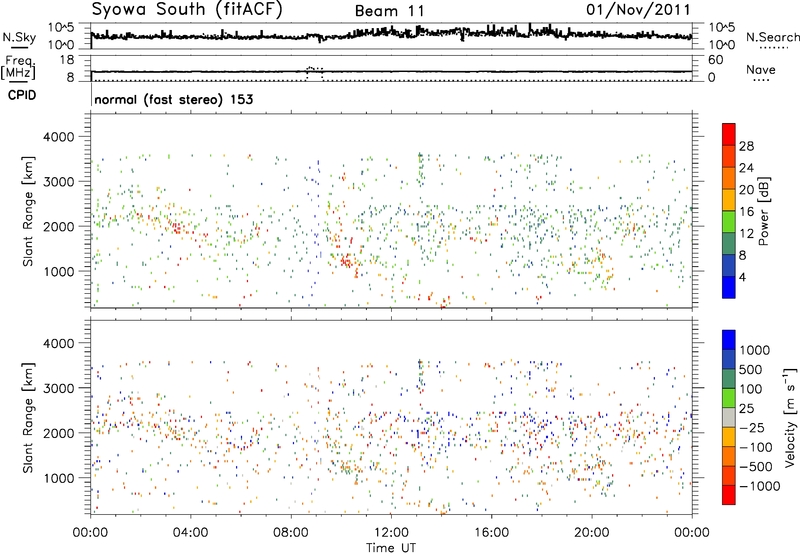This screenshot has height=554, width=800.
Task: Click the 'Syowa South (fitACF)' title
Action: point(187,9)
